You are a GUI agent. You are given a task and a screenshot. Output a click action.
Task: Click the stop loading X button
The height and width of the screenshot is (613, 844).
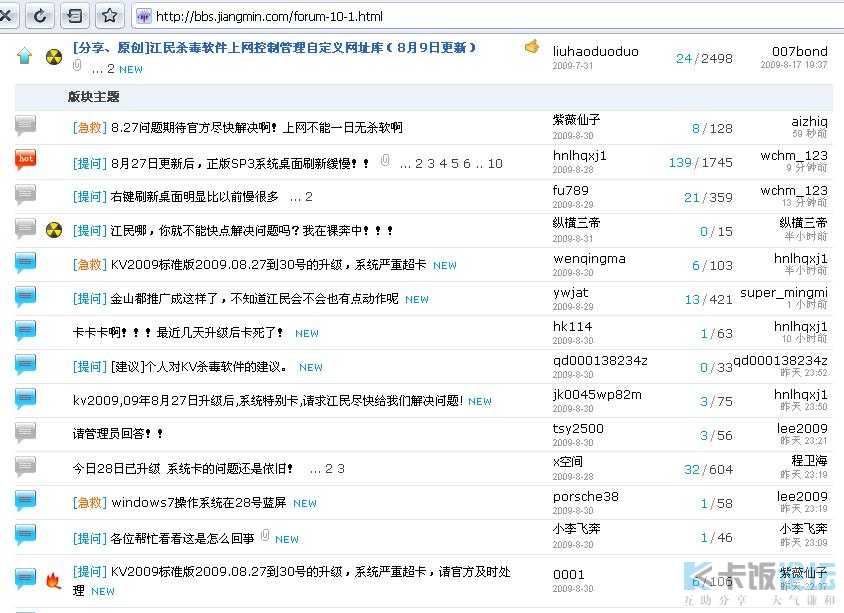6,16
